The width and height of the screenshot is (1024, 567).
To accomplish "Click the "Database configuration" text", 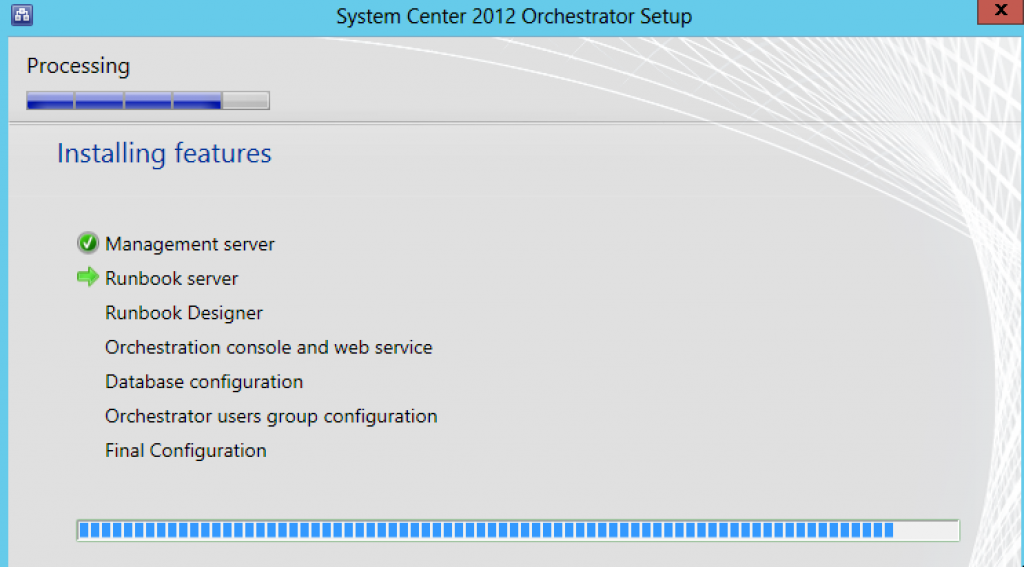I will [204, 381].
